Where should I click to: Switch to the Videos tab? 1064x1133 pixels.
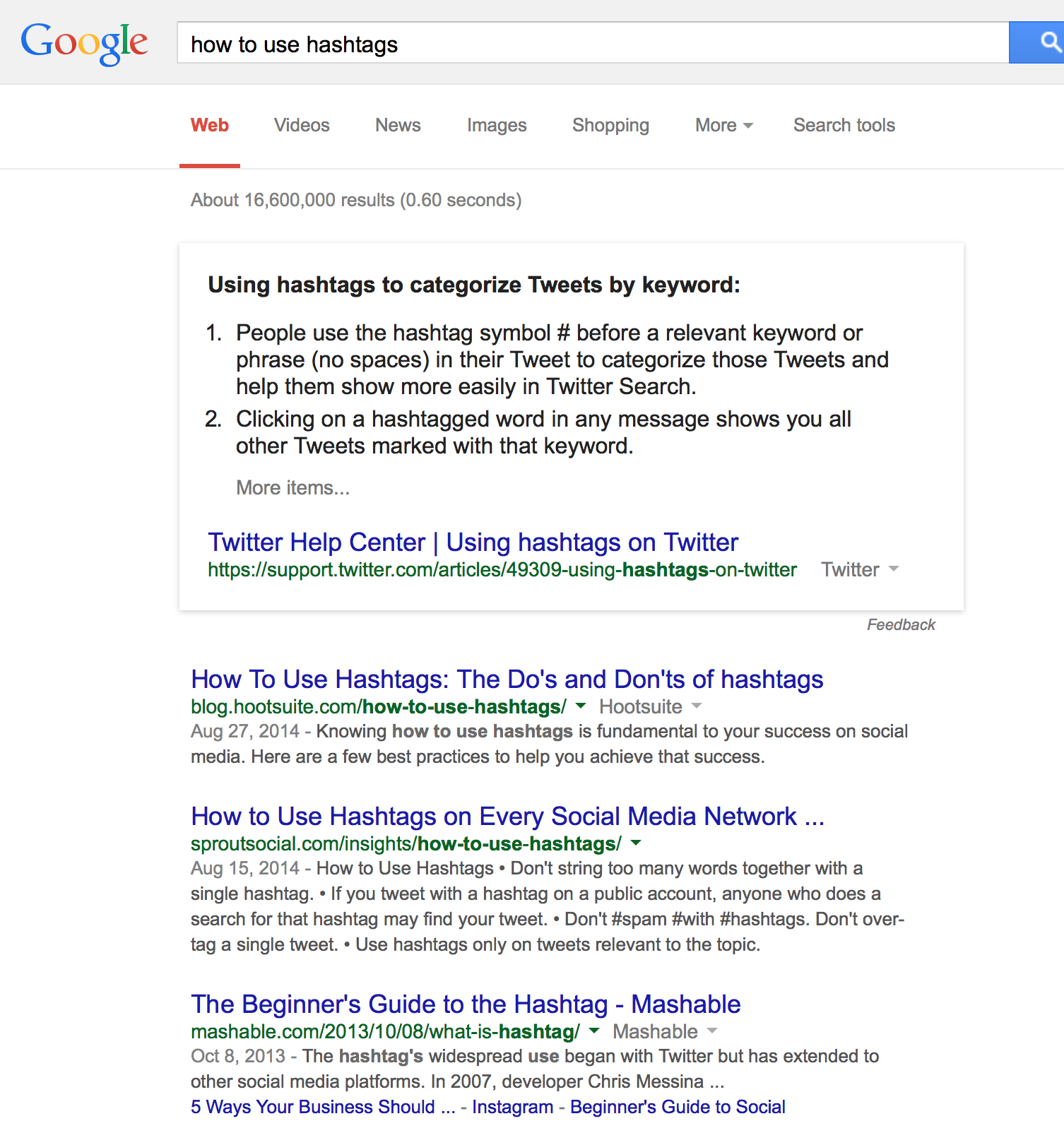point(302,126)
